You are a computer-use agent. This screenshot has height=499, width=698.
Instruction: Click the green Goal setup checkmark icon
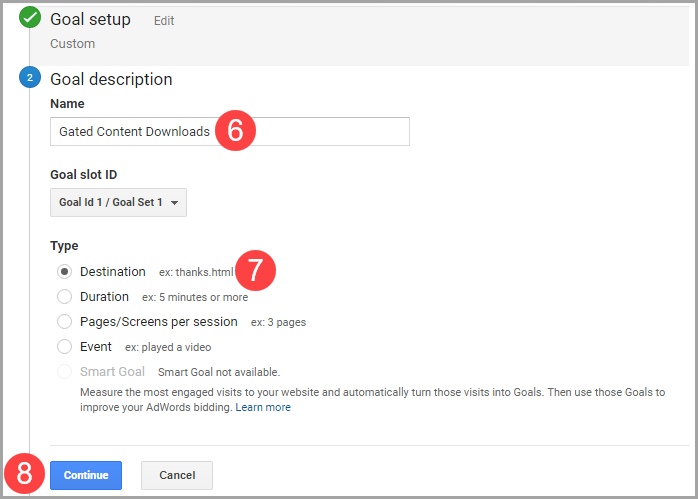(x=30, y=18)
